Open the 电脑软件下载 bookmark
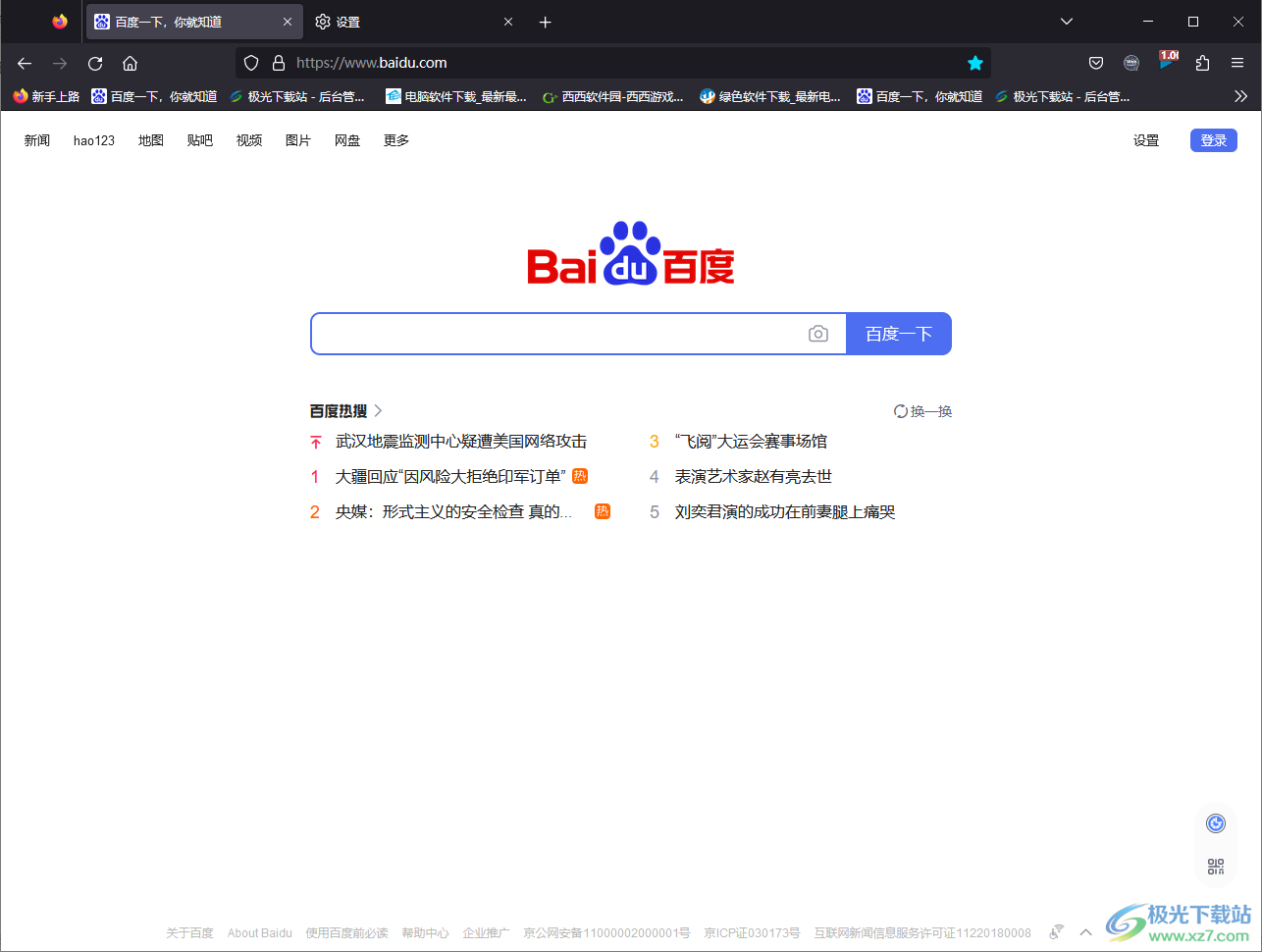This screenshot has width=1262, height=952. pyautogui.click(x=456, y=96)
